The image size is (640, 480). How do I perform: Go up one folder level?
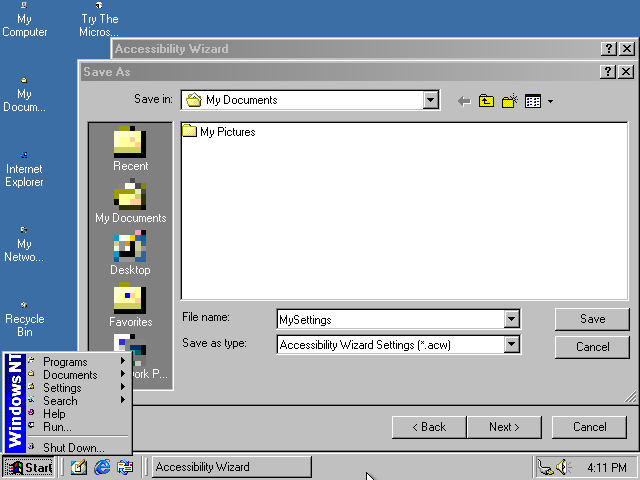486,101
